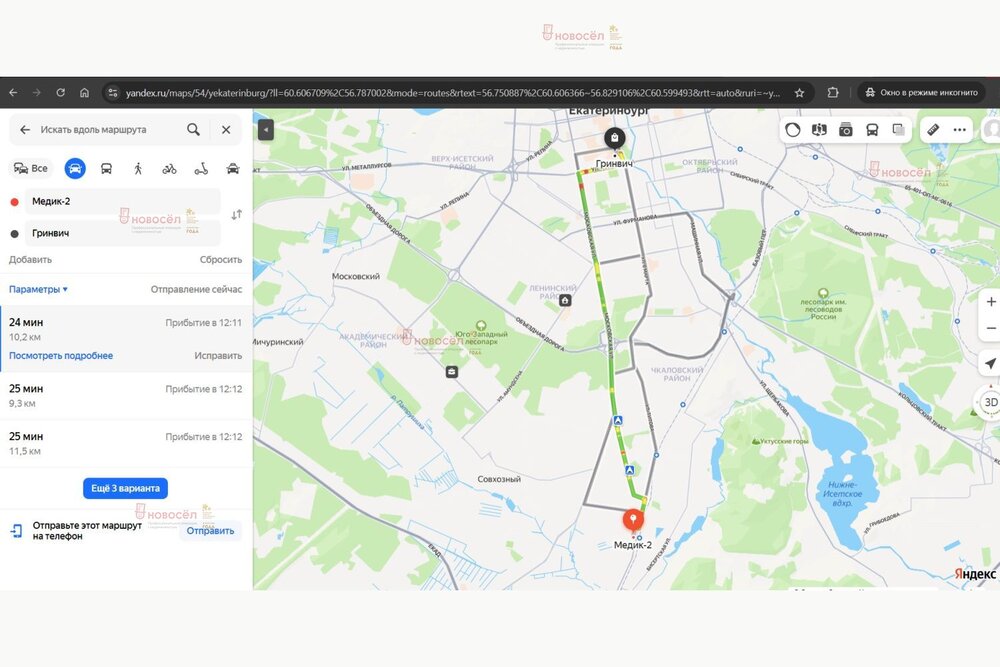Open the browser extensions puzzle icon
This screenshot has height=667, width=1000.
(x=833, y=92)
